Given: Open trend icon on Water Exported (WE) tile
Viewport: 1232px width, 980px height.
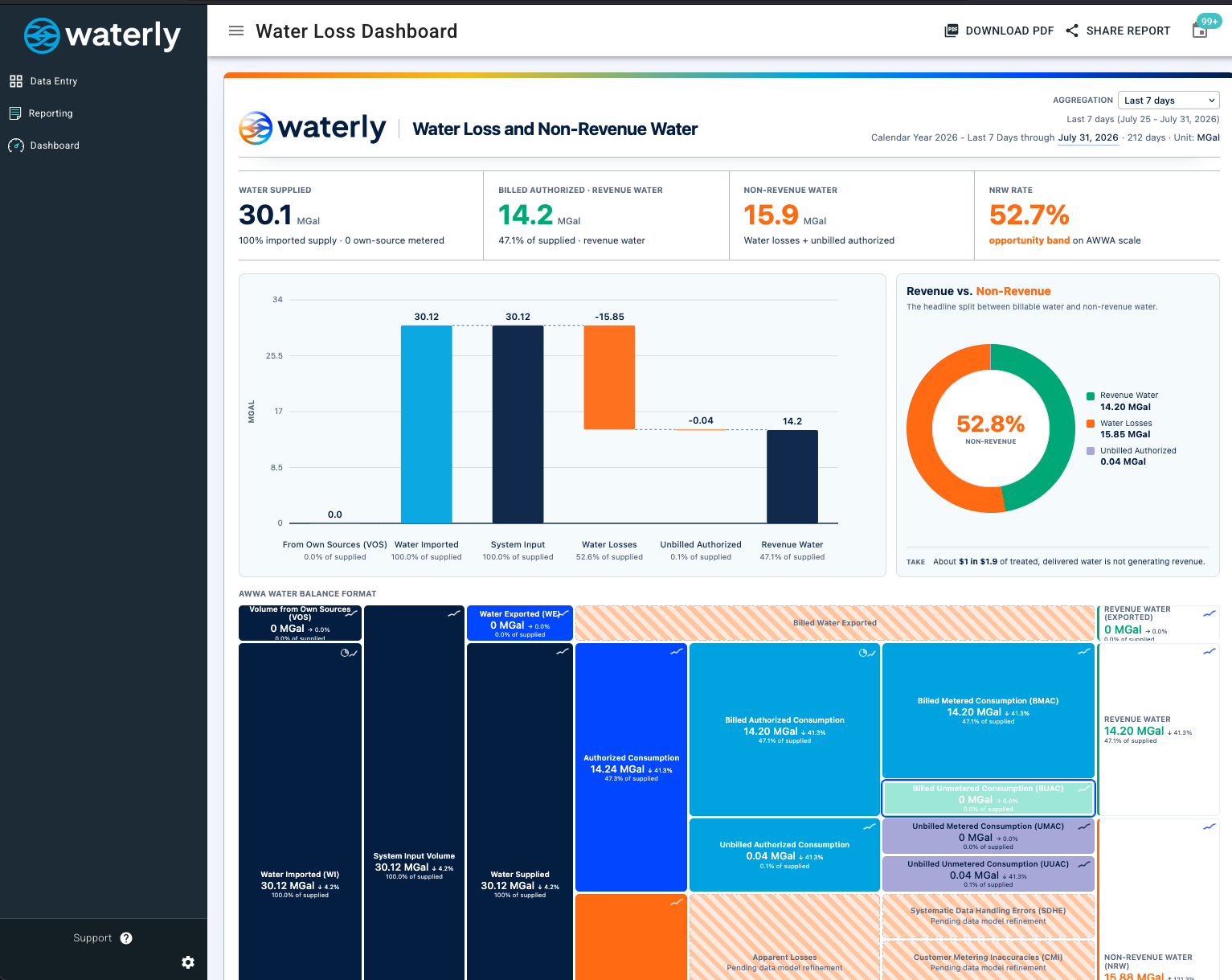Looking at the screenshot, I should pos(563,613).
